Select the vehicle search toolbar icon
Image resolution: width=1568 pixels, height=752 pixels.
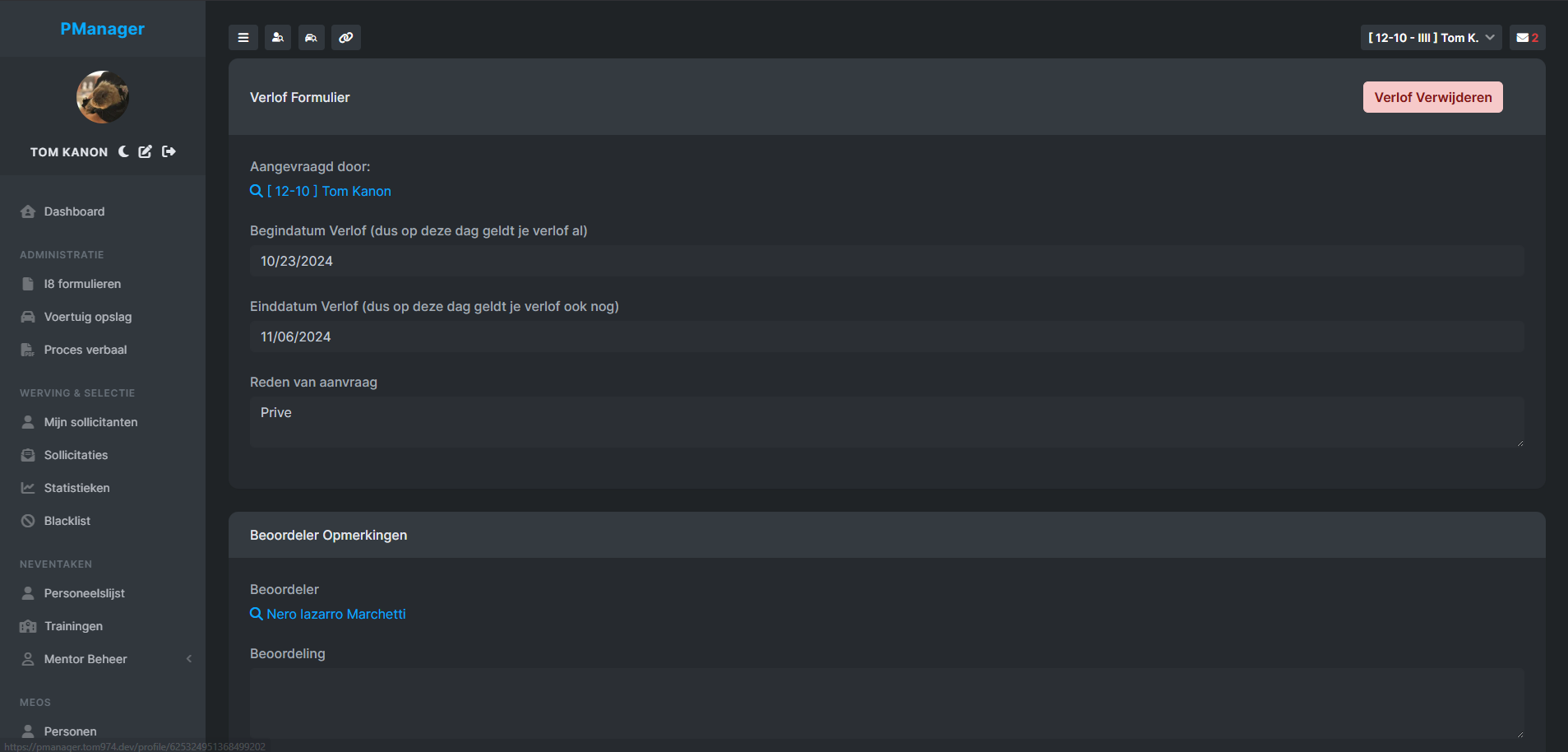pyautogui.click(x=312, y=37)
